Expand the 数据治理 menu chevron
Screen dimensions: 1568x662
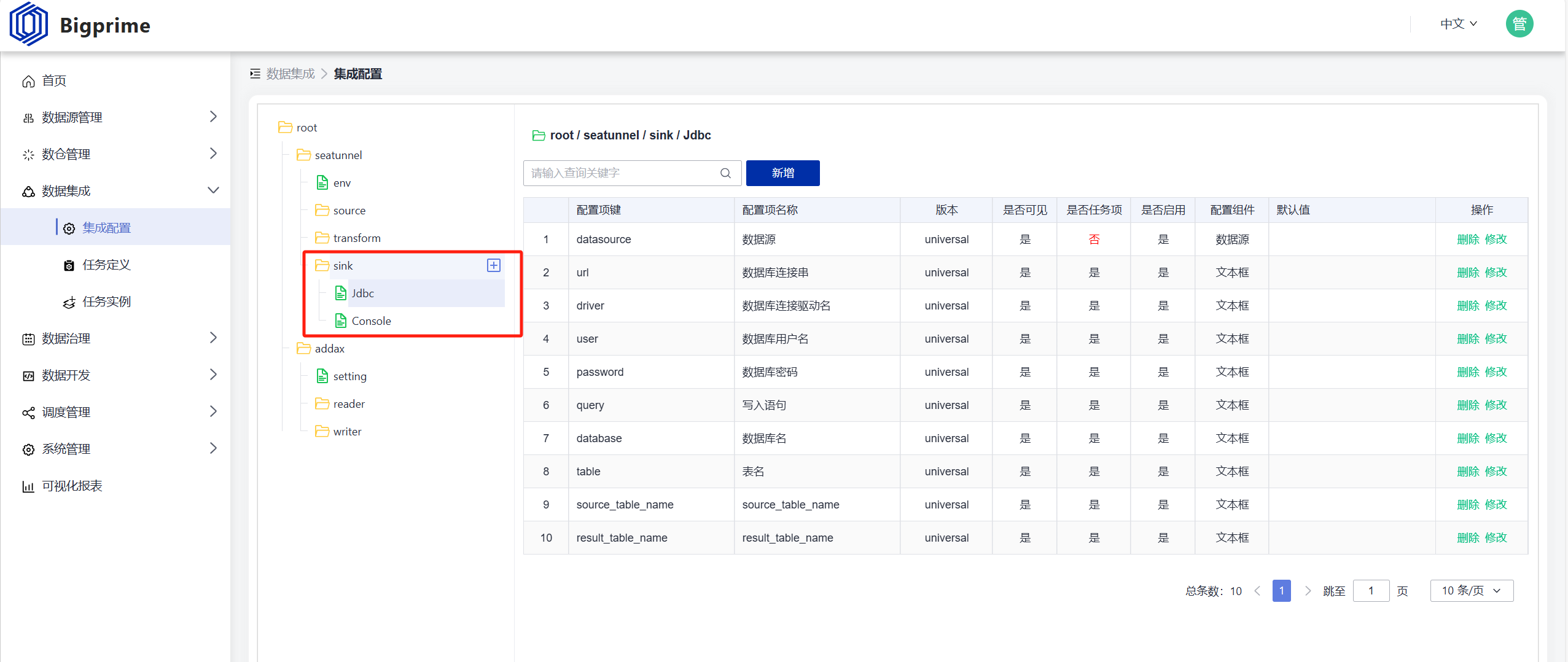(213, 338)
